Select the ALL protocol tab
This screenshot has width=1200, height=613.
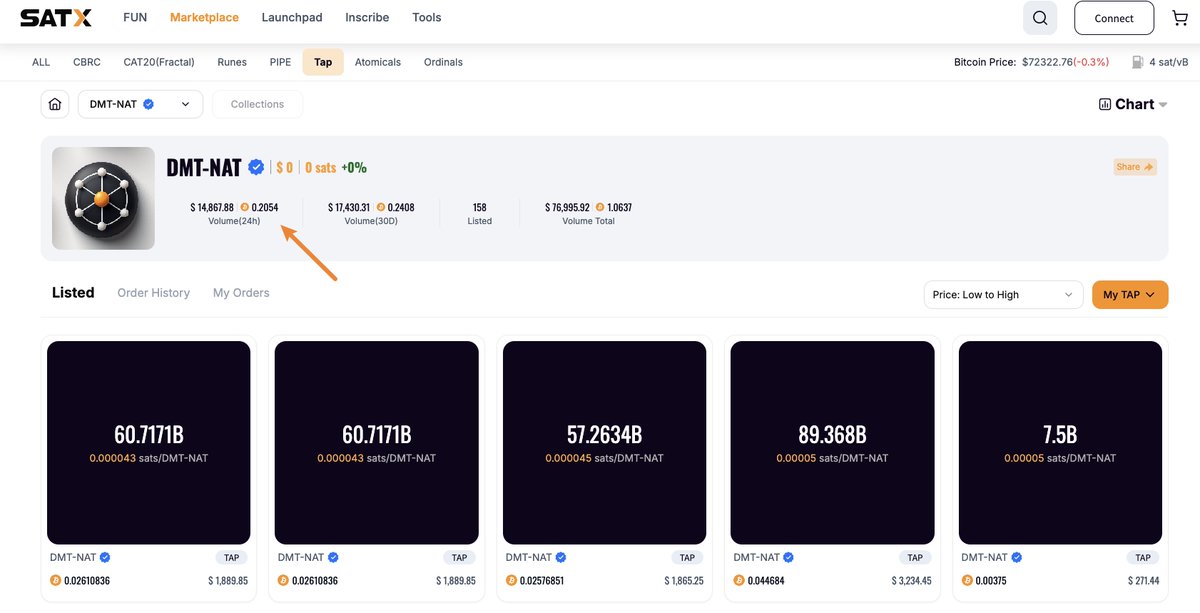[41, 62]
